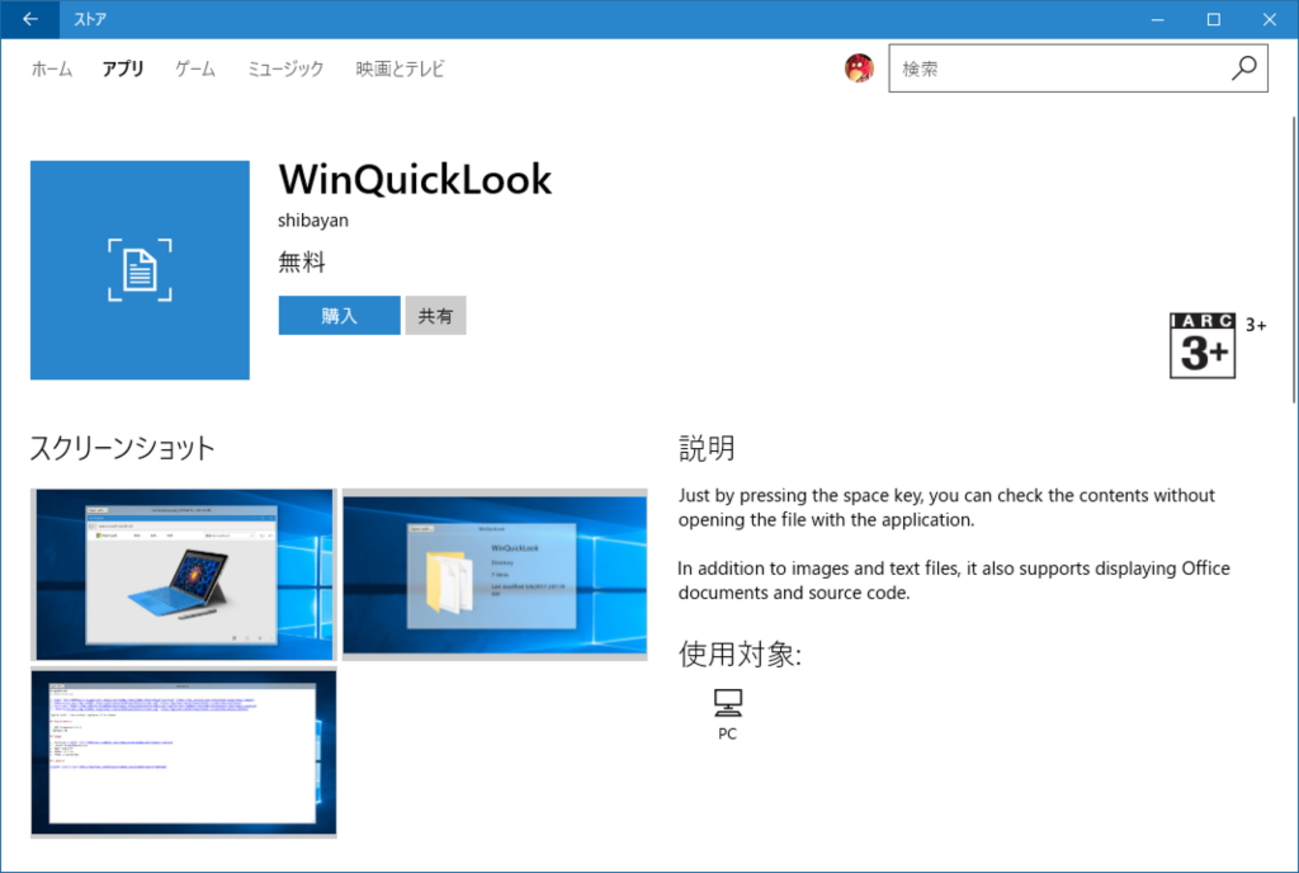Screen dimensions: 1299x873
Task: Click the WinQuickLook app title
Action: coord(415,180)
